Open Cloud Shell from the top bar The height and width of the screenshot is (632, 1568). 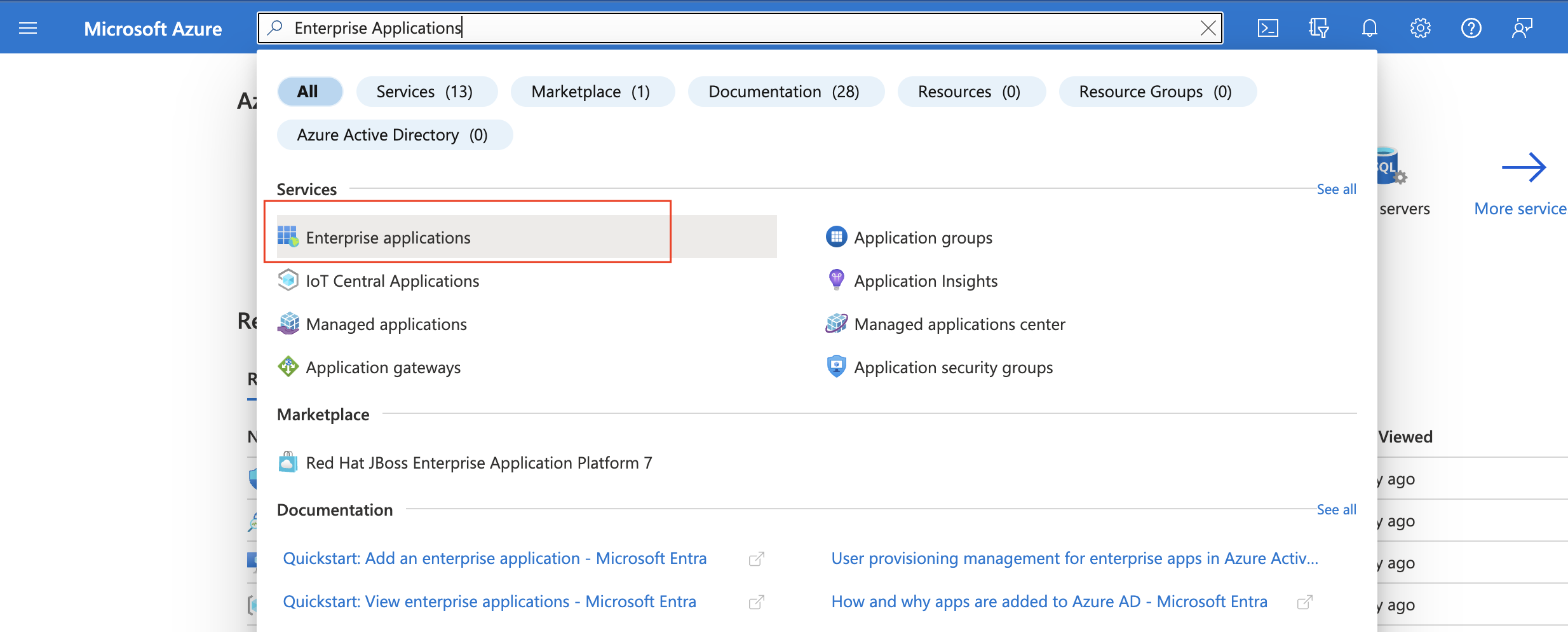(x=1267, y=28)
